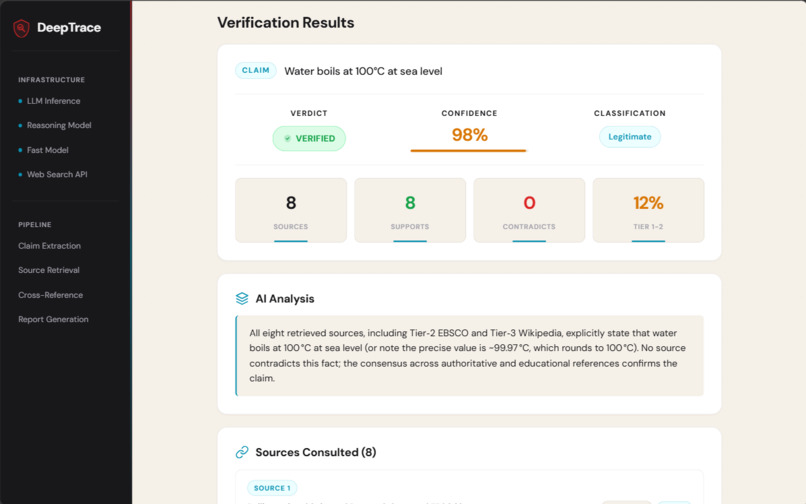806x504 pixels.
Task: Click Sources Consulted (8) heading
Action: [316, 452]
